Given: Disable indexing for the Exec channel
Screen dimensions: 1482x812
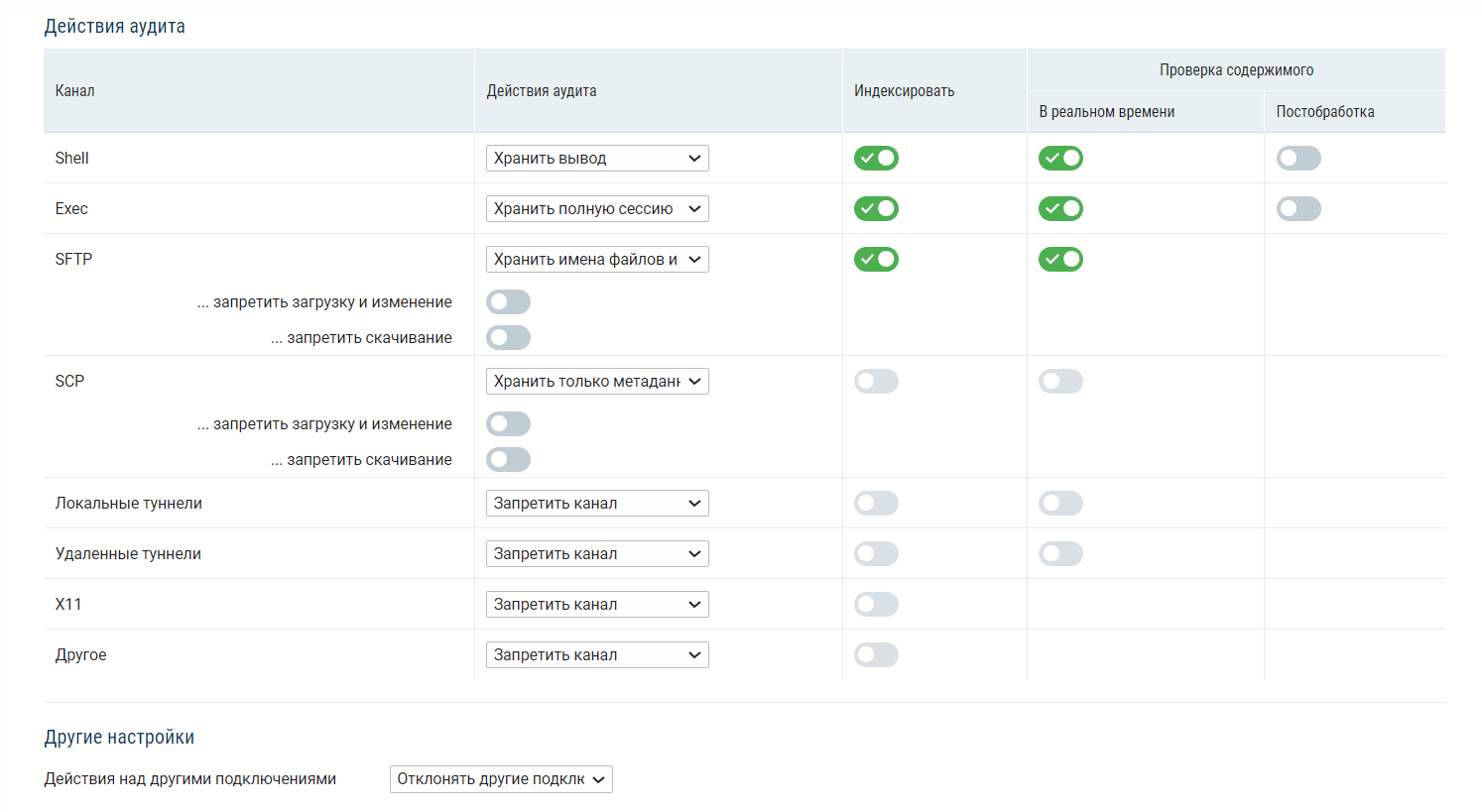Looking at the screenshot, I should click(x=876, y=209).
